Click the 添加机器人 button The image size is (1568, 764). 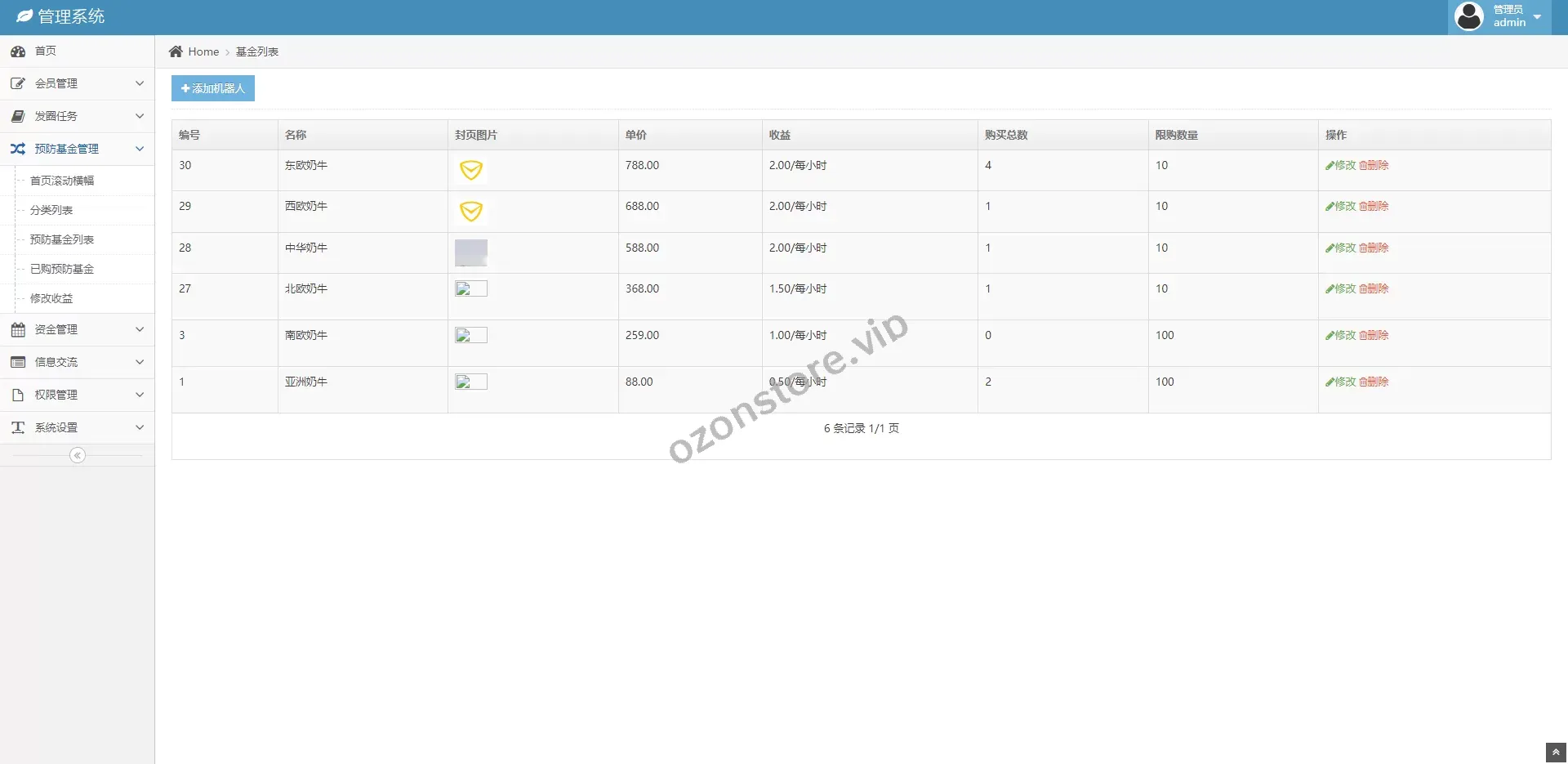213,88
